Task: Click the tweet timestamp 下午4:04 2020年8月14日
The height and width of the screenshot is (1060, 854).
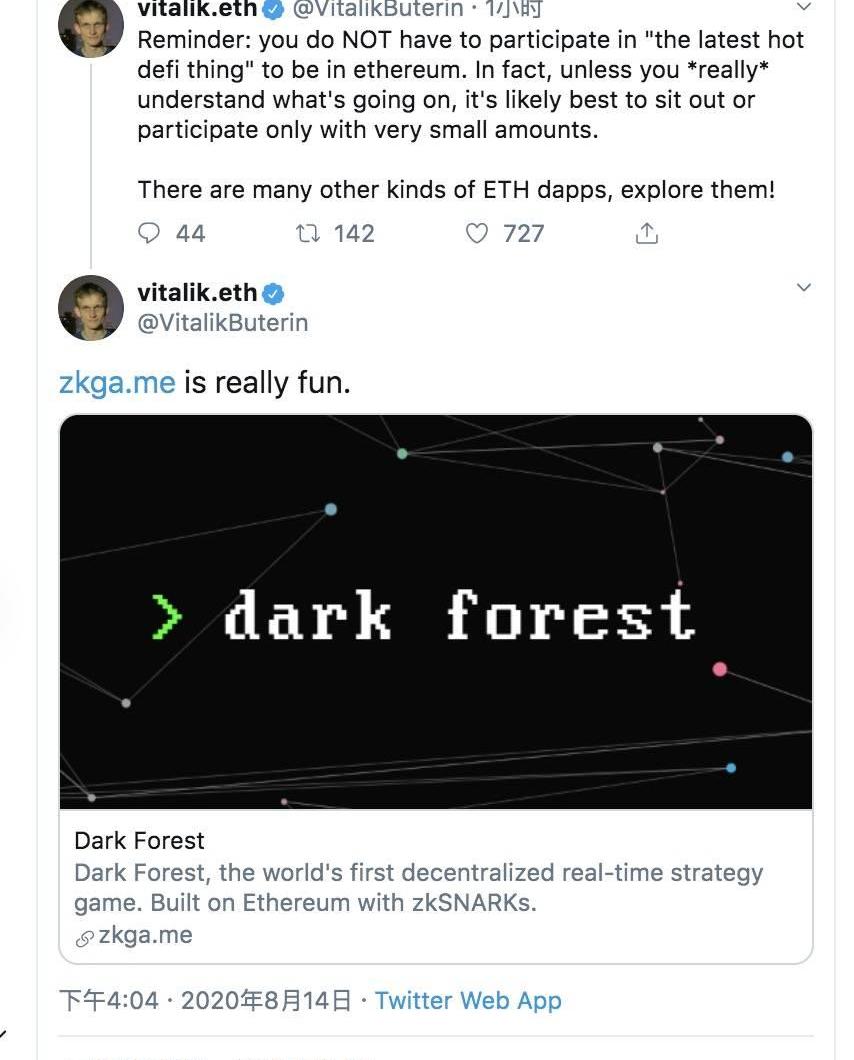Action: point(205,1000)
